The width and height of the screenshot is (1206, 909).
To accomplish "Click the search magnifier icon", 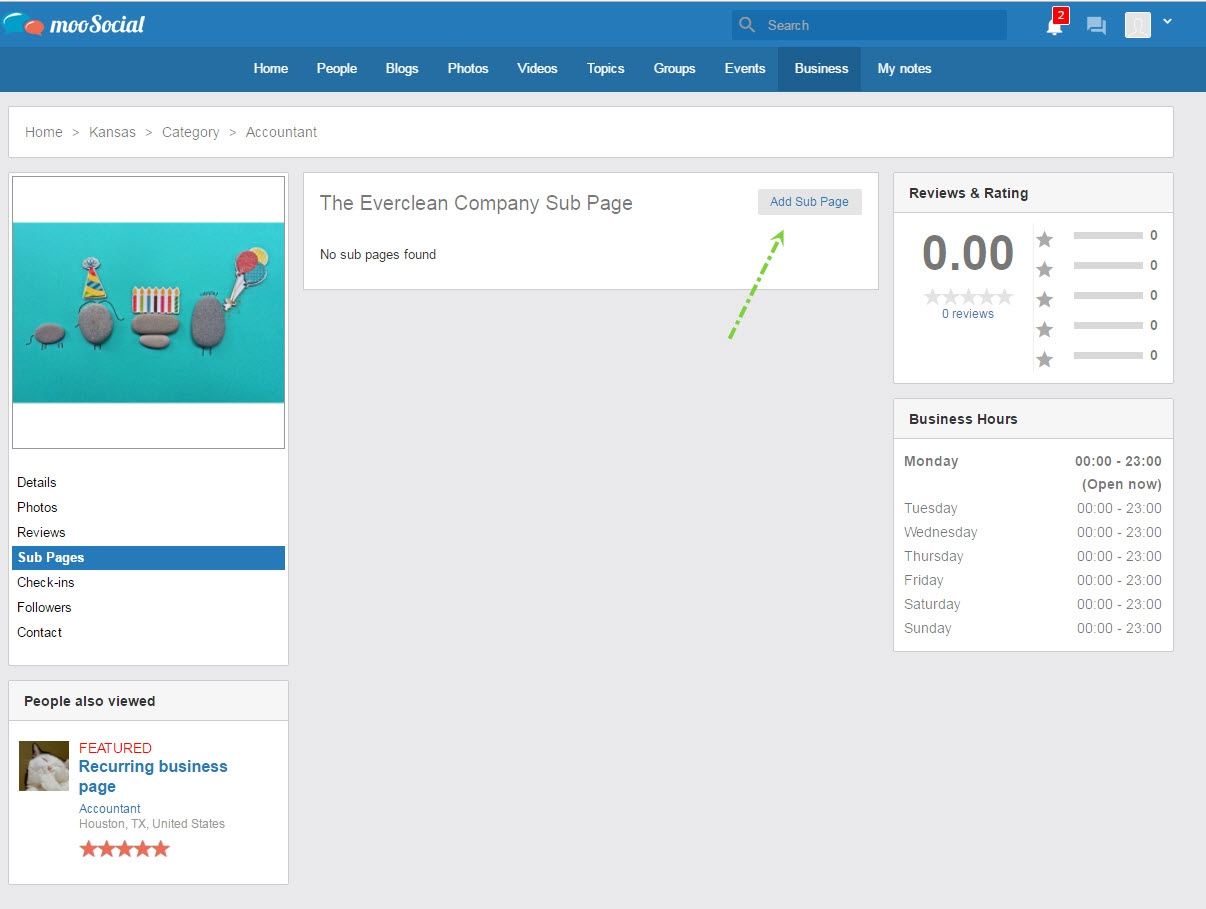I will 746,25.
